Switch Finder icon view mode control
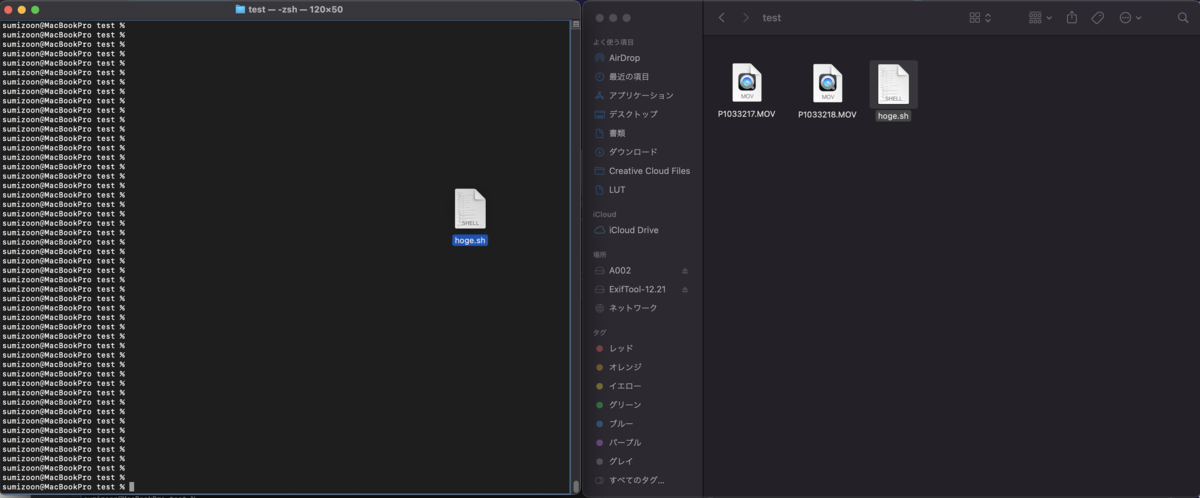Screen dimensions: 1200x498 point(980,18)
